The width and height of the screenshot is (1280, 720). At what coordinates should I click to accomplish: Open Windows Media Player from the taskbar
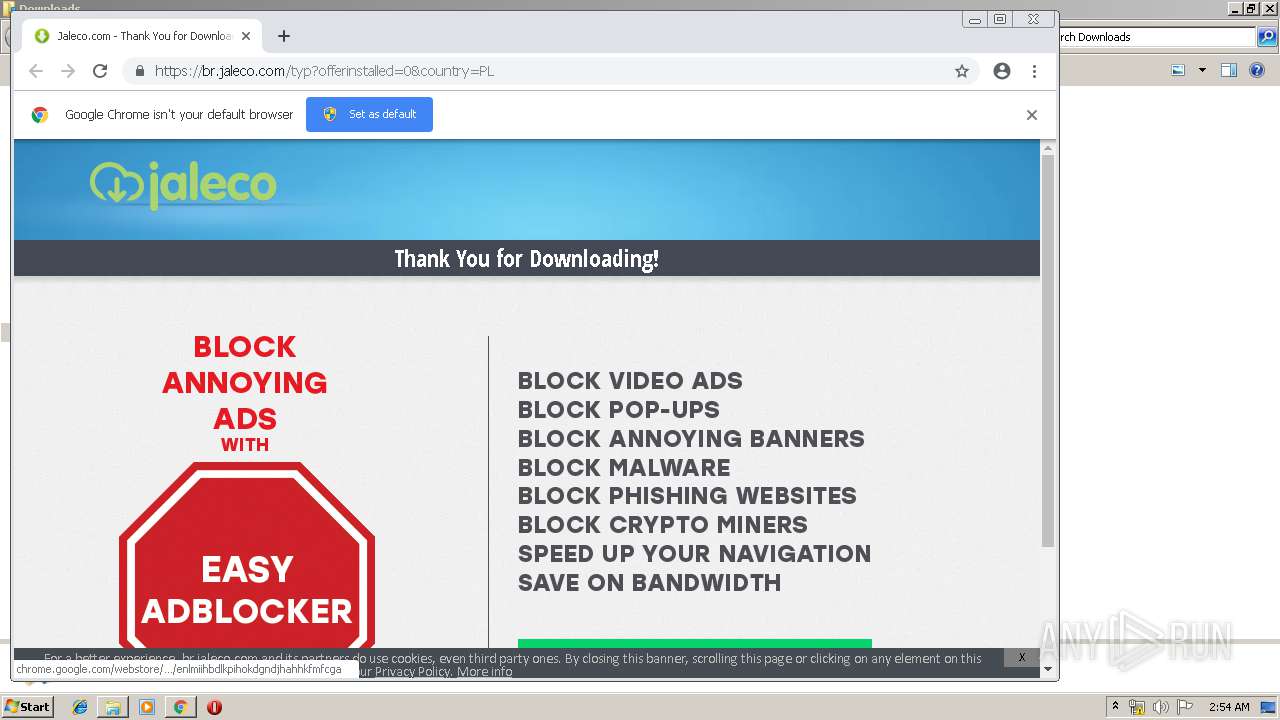(x=147, y=707)
